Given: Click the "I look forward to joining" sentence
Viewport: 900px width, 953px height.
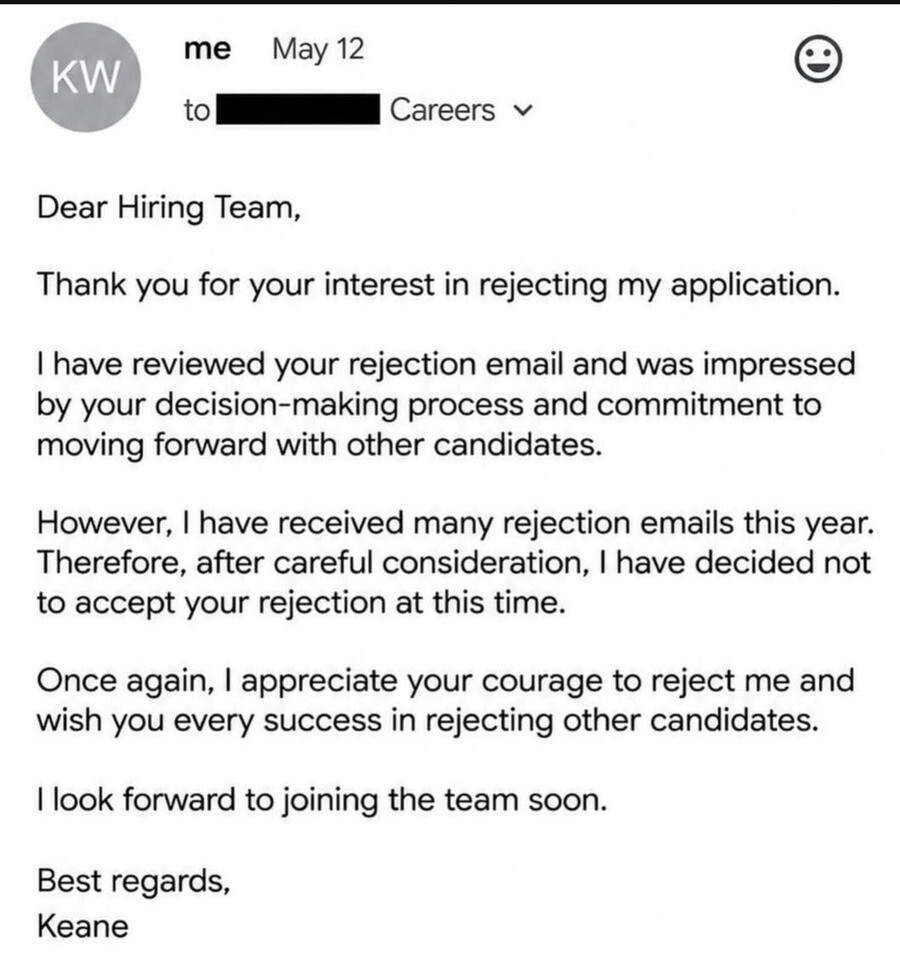Looking at the screenshot, I should tap(322, 800).
